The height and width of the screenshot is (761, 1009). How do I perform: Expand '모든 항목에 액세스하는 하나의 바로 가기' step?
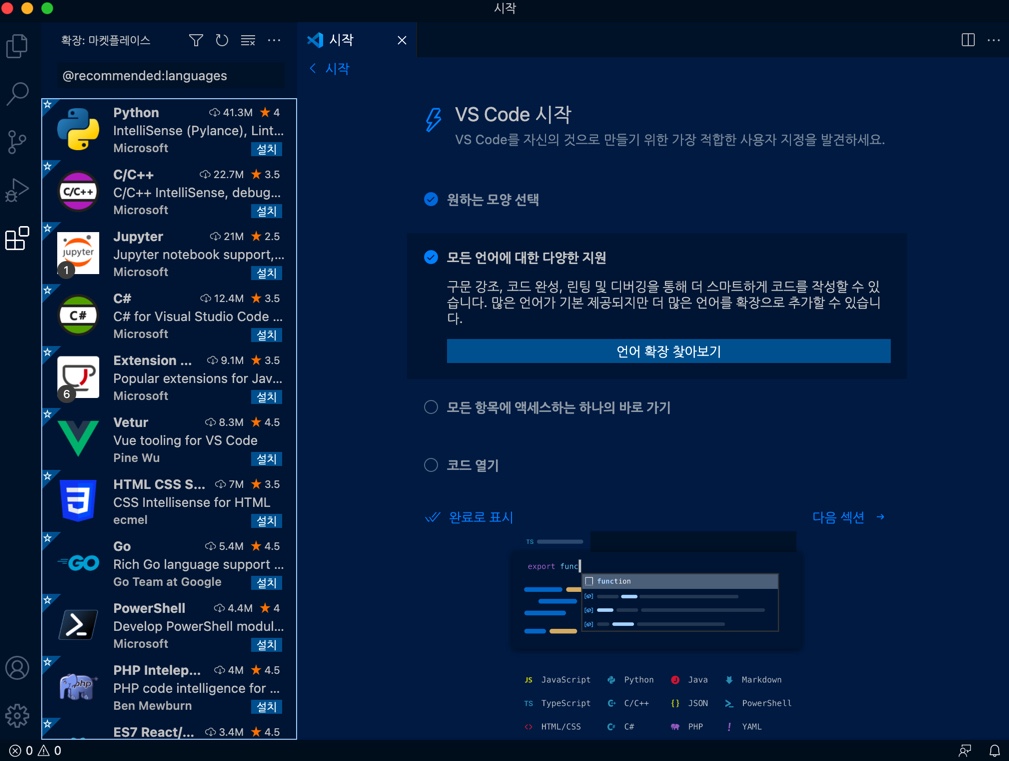coord(559,407)
